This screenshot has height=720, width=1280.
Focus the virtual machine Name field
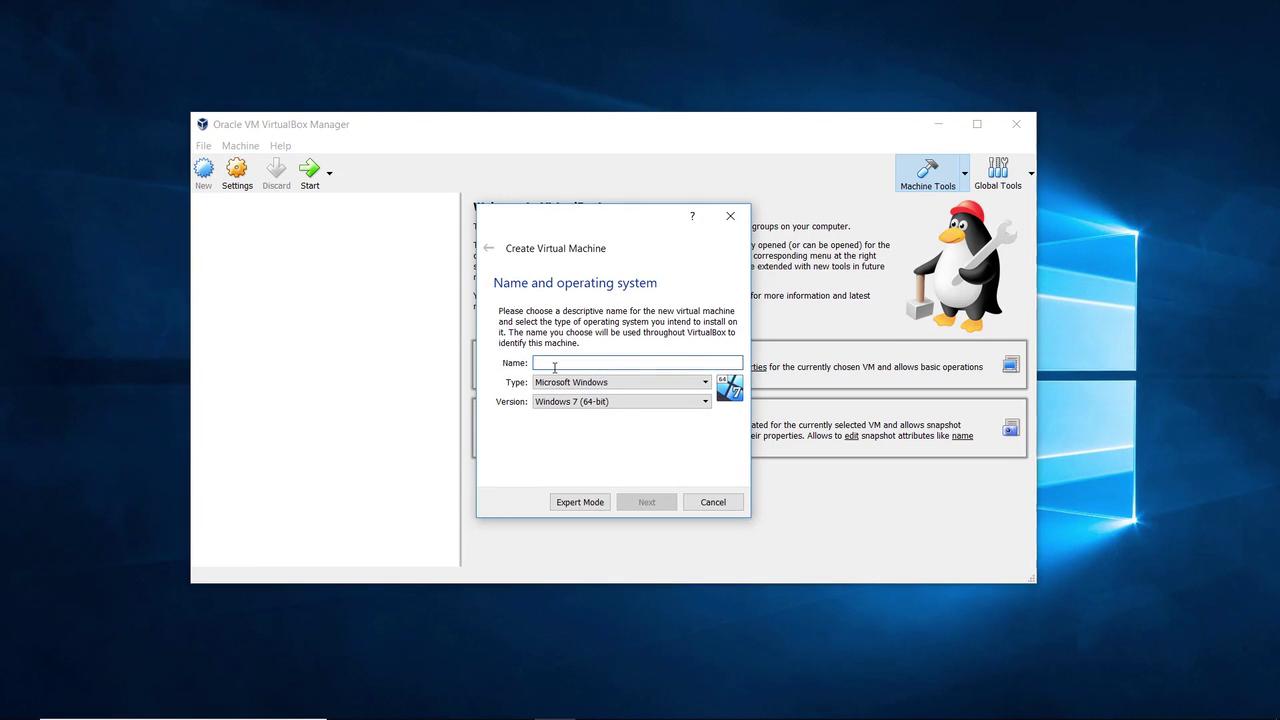click(x=637, y=363)
